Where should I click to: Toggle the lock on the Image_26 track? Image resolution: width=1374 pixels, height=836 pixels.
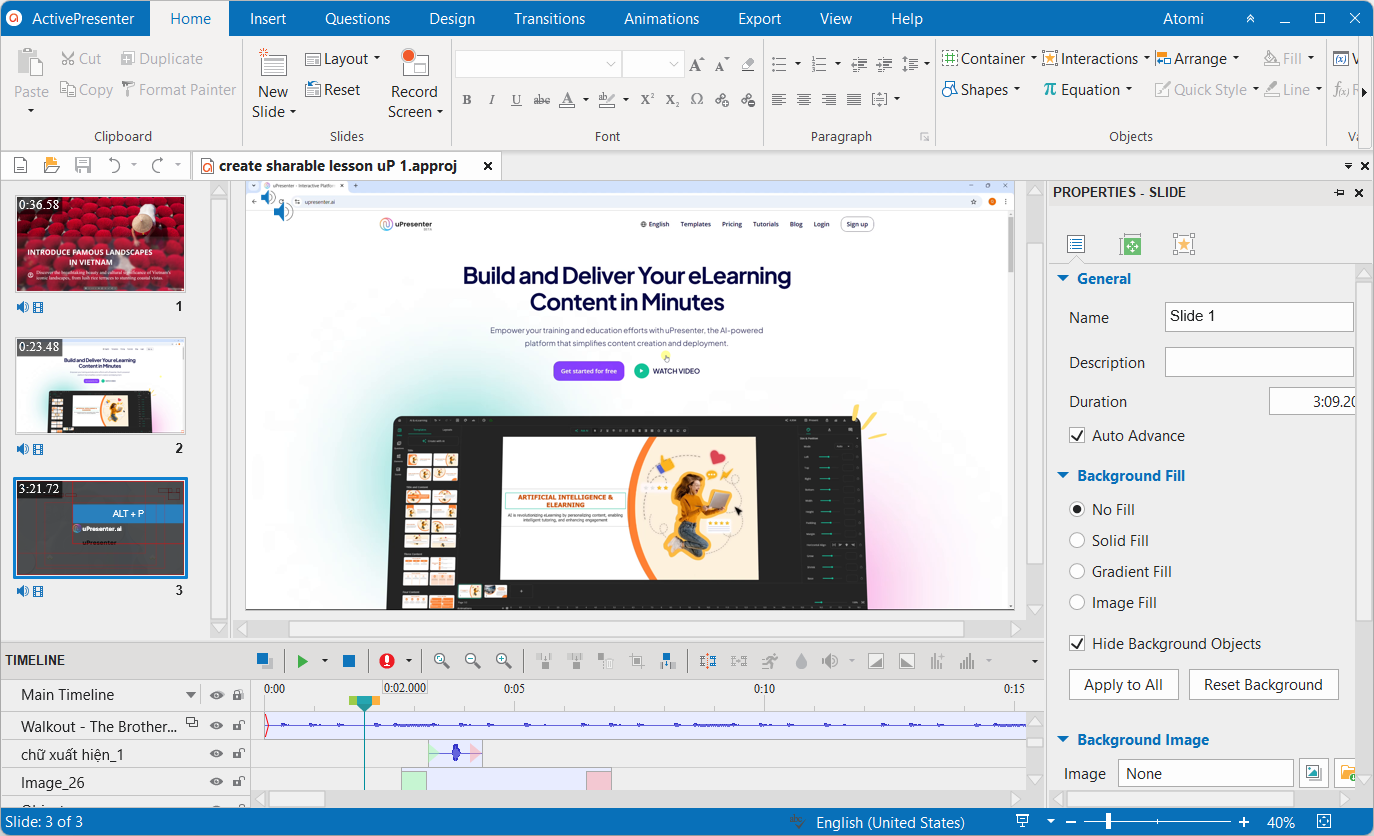[x=238, y=782]
